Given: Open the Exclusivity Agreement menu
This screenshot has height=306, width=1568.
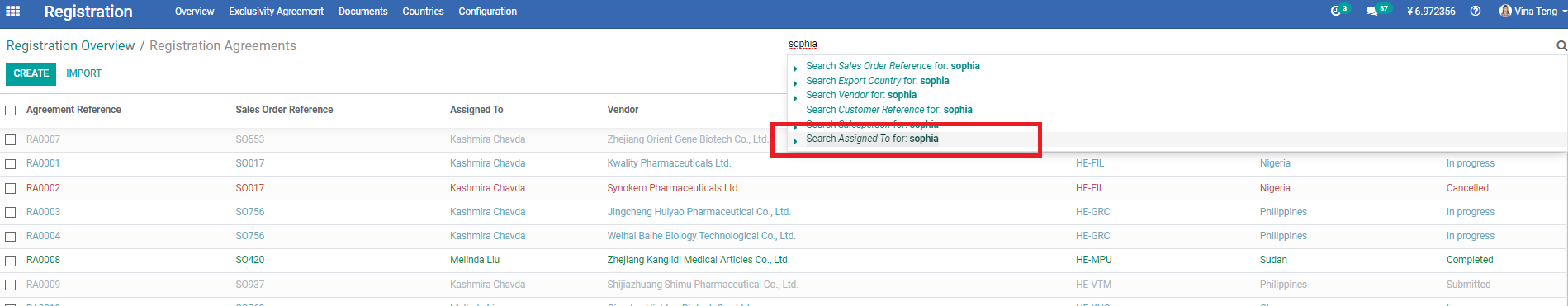Looking at the screenshot, I should tap(276, 12).
